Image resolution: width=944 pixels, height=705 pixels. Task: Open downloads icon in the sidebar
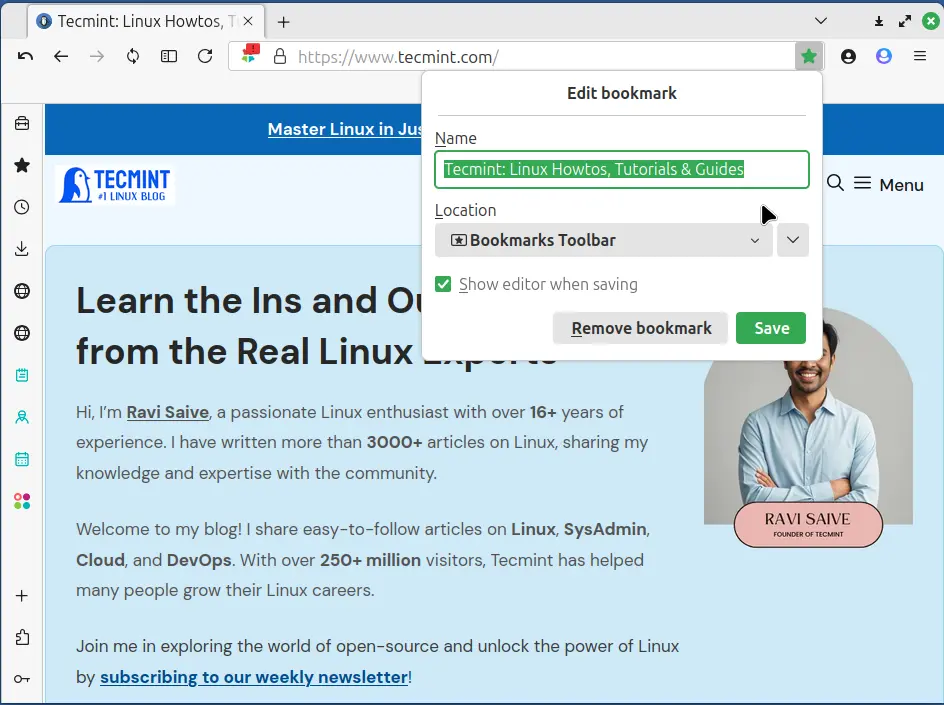coord(22,249)
